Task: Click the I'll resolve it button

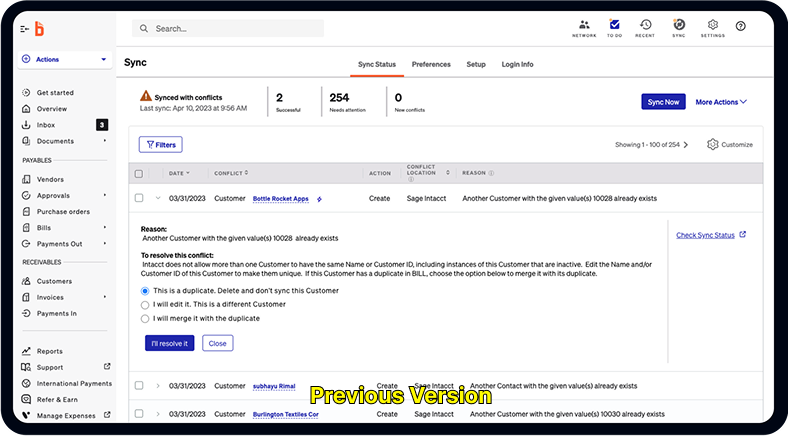Action: 169,344
